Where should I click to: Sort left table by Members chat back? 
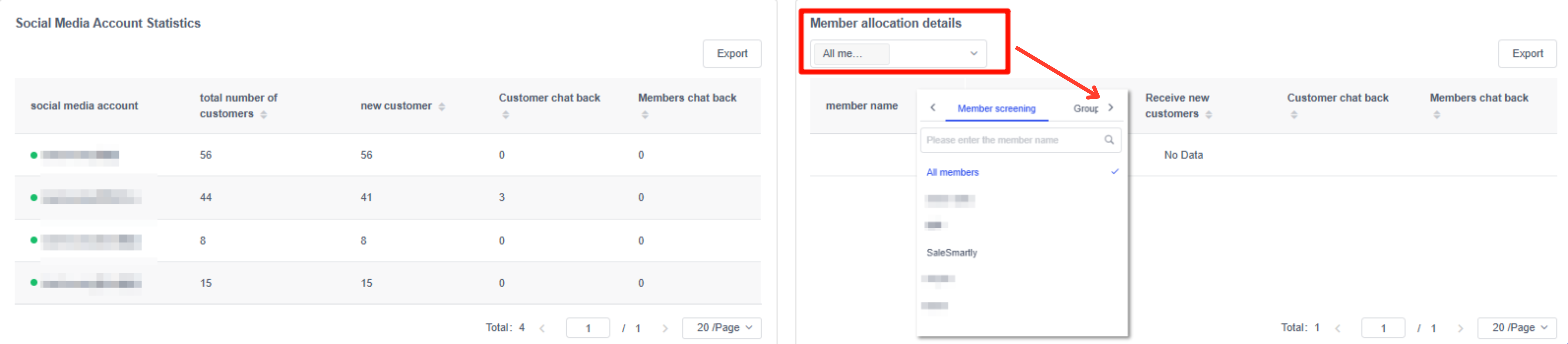(644, 114)
